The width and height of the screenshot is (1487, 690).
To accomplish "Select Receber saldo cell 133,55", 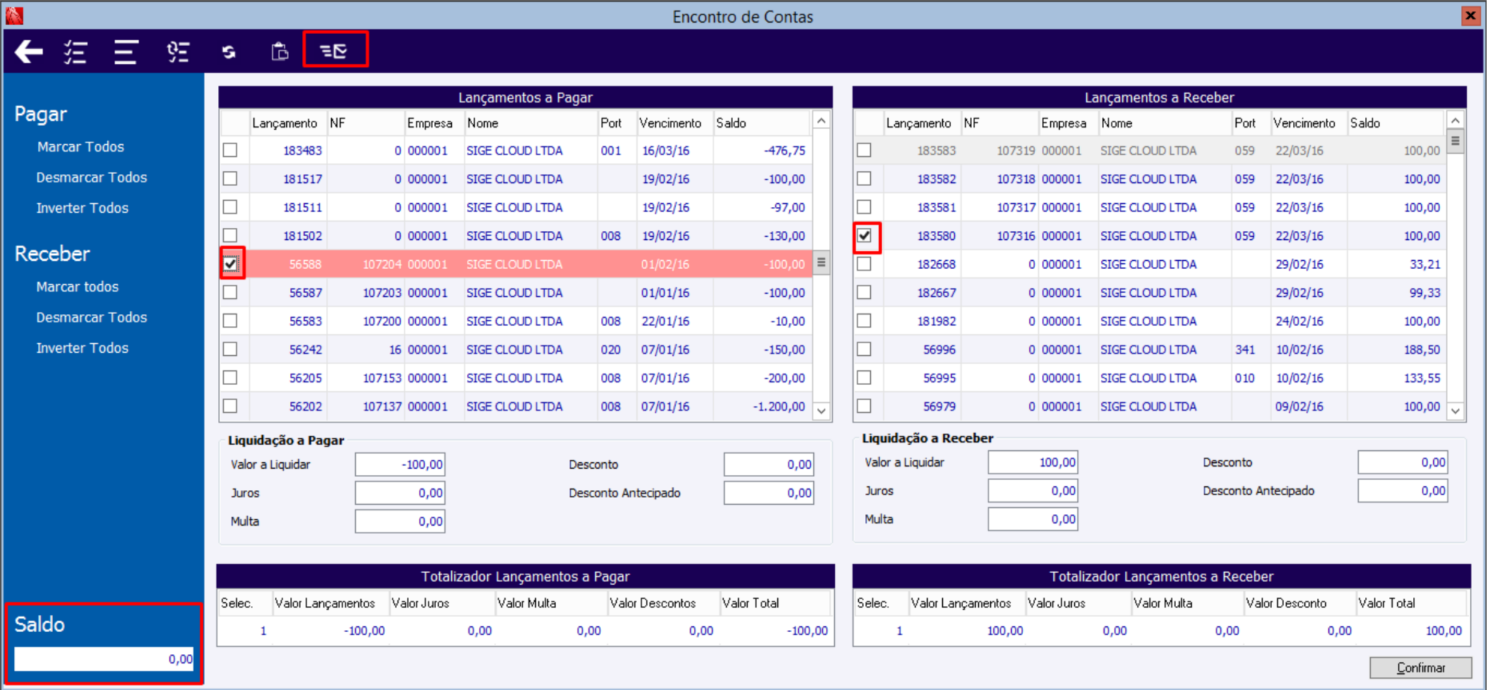I will [1395, 378].
